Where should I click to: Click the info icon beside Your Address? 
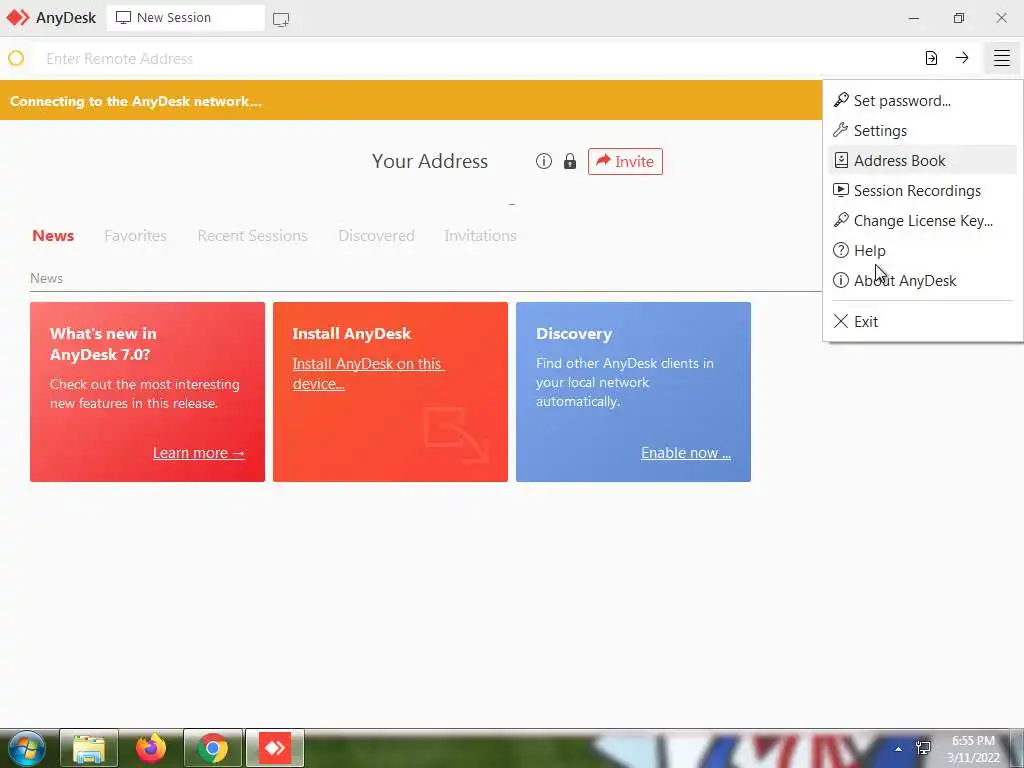(543, 161)
